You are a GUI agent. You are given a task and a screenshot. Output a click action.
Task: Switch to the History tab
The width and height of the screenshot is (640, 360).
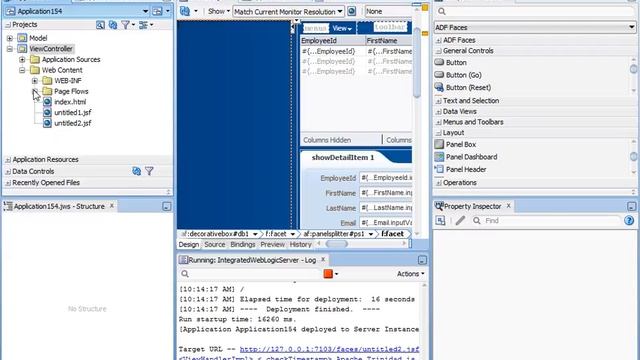coord(300,244)
